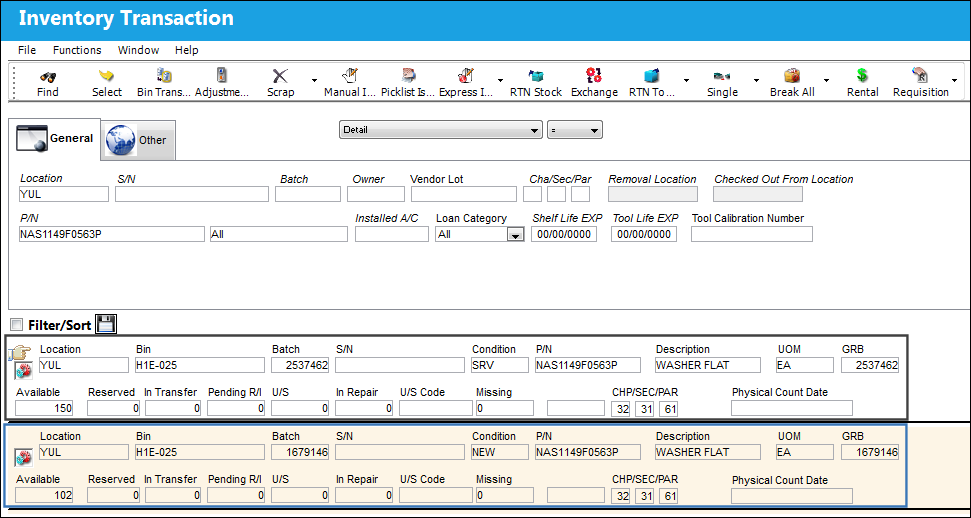Image resolution: width=971 pixels, height=518 pixels.
Task: Expand the Break All dropdown arrow
Action: (826, 81)
